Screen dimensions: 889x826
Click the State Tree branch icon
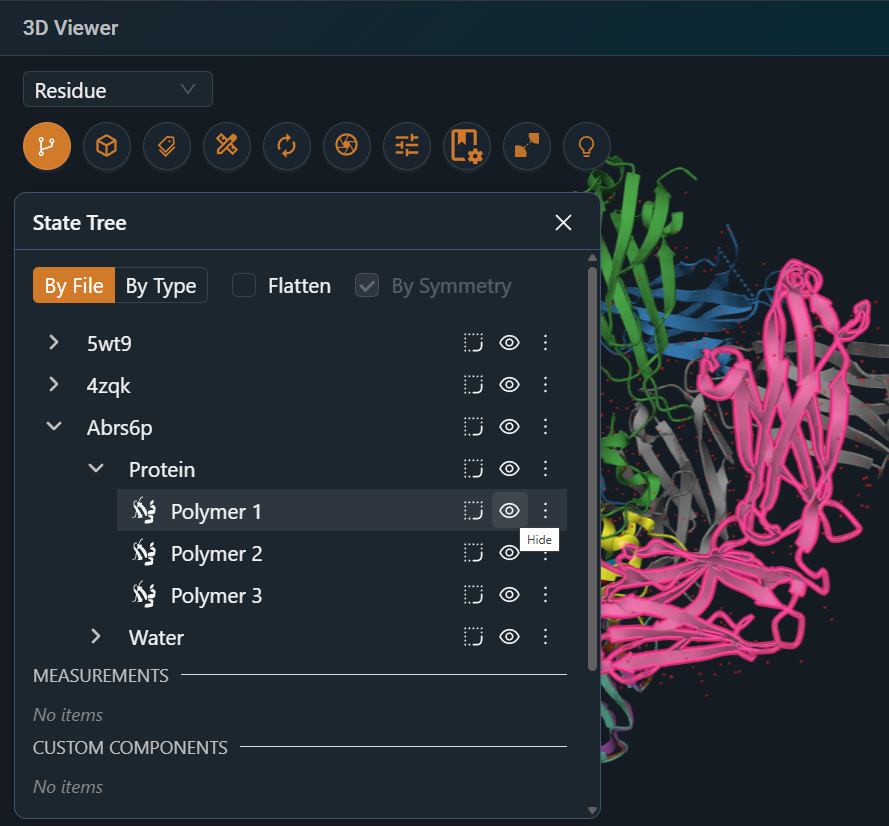click(x=47, y=147)
